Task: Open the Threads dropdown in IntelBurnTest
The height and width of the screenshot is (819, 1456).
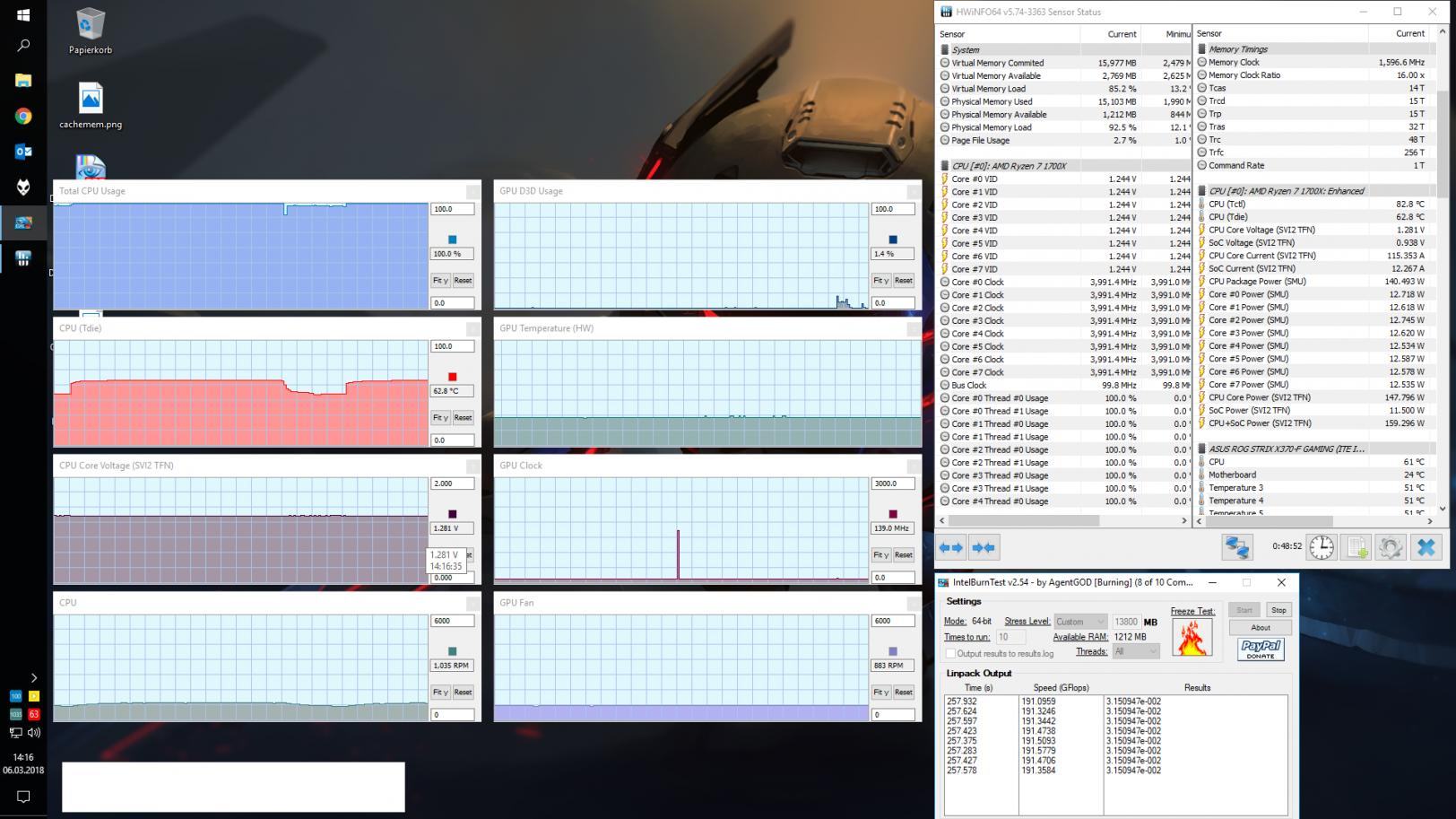Action: point(1135,651)
